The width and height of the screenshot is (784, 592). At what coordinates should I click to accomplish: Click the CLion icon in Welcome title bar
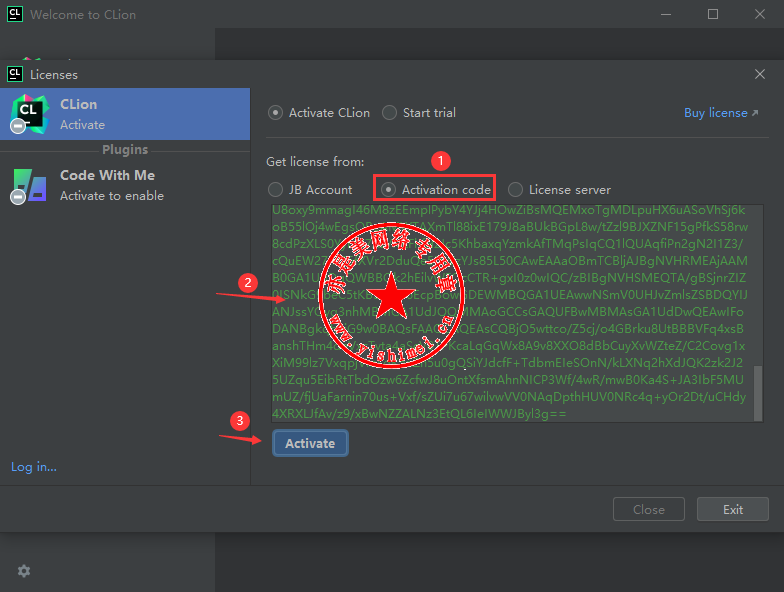15,14
